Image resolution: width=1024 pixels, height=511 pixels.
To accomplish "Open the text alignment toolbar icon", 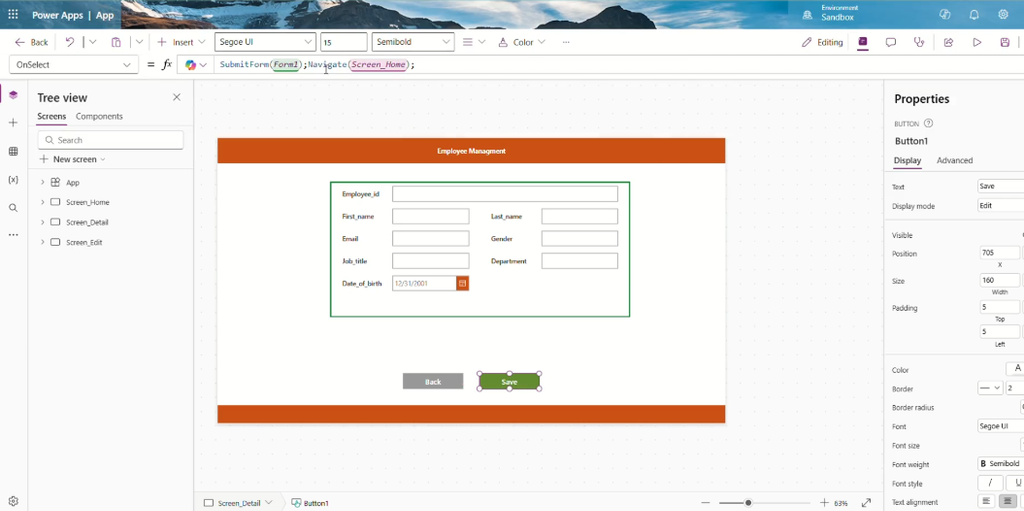I will coord(468,42).
